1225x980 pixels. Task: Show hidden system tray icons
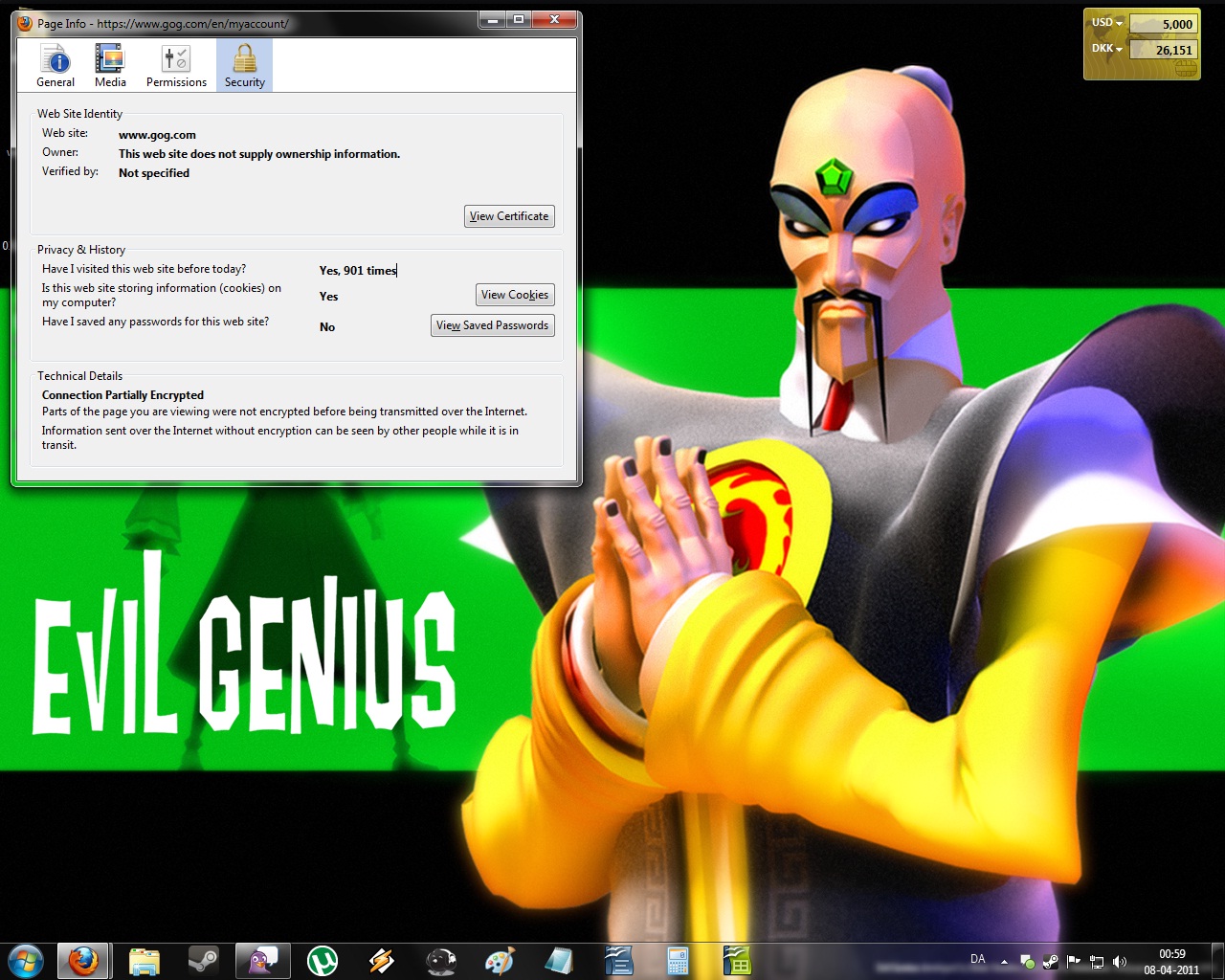pyautogui.click(x=1004, y=962)
